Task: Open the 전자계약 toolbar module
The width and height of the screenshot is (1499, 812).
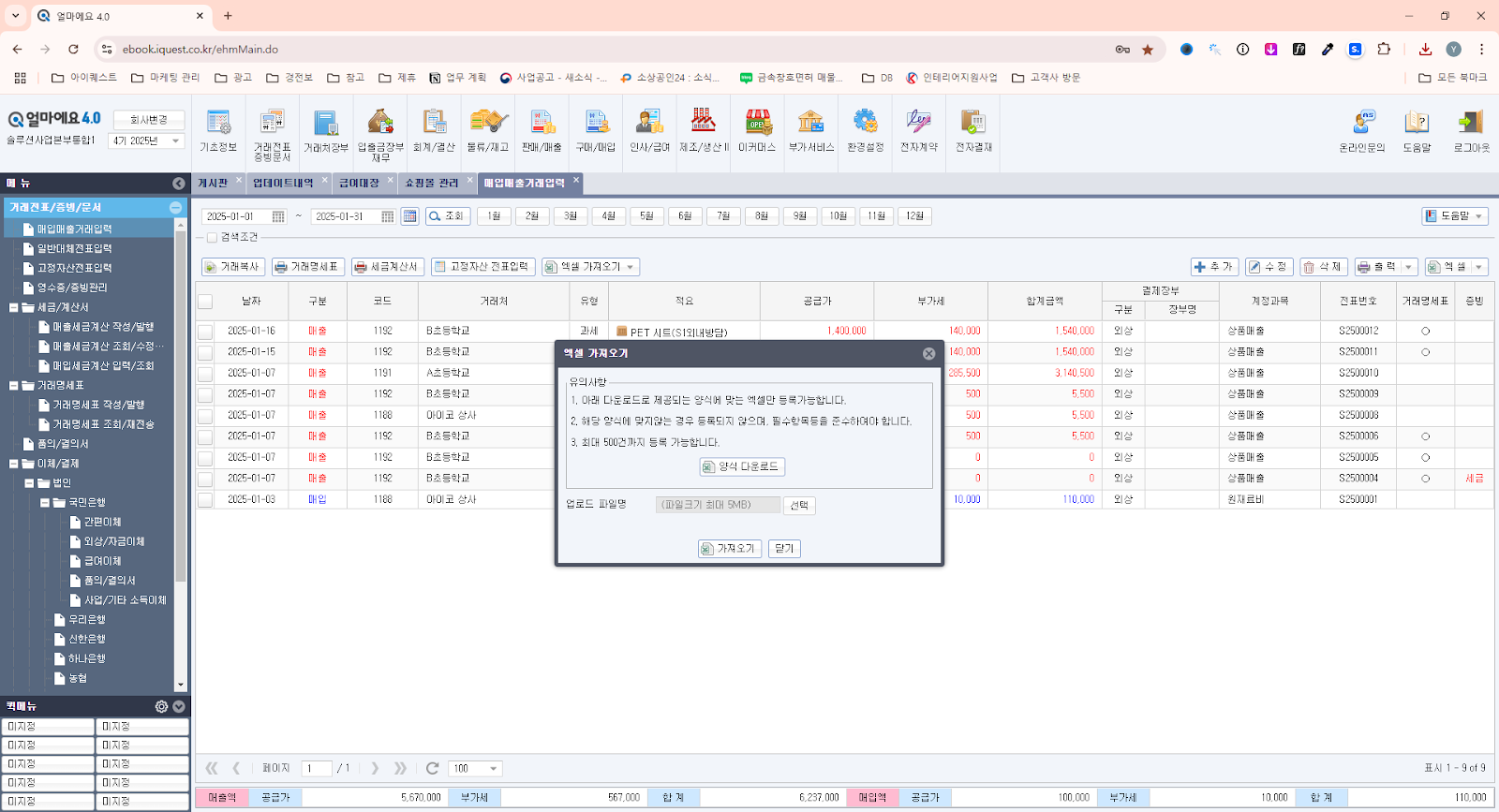Action: [919, 131]
